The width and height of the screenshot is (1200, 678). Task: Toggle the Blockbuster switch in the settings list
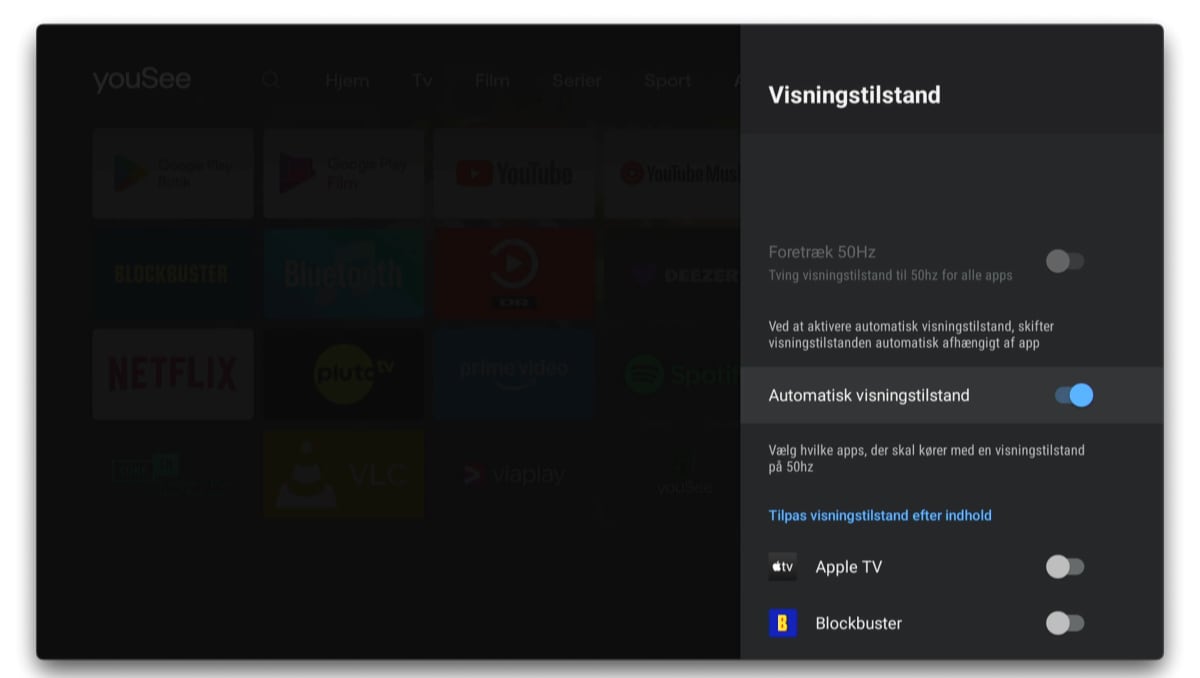(x=1065, y=623)
